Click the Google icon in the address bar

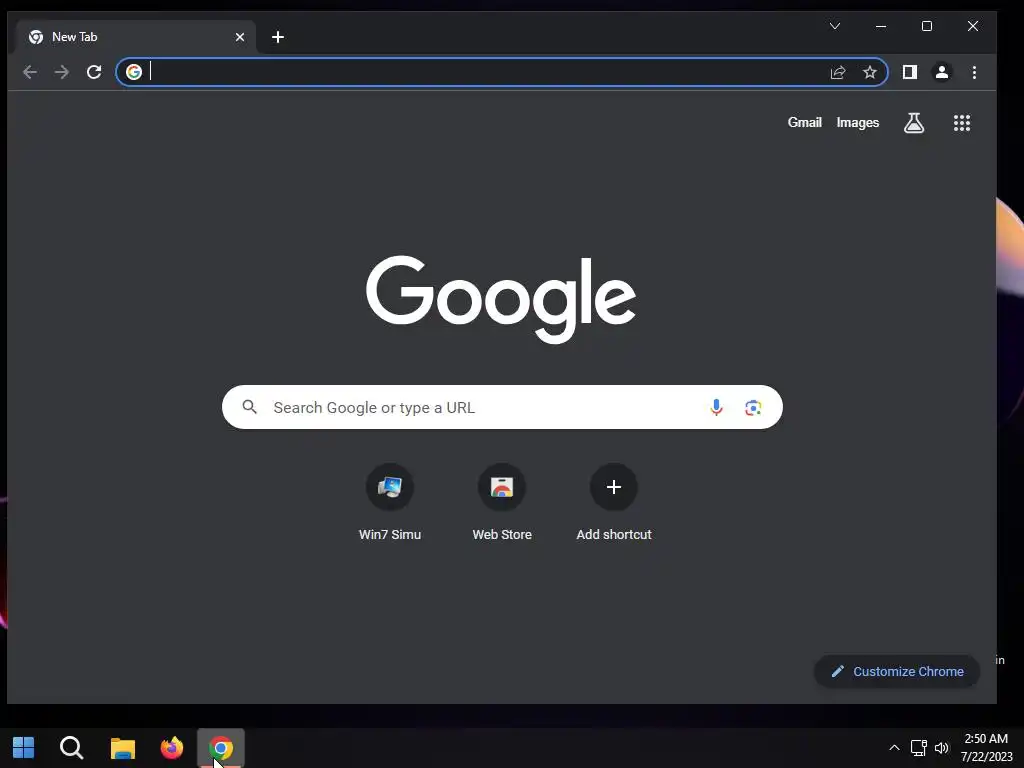point(134,72)
